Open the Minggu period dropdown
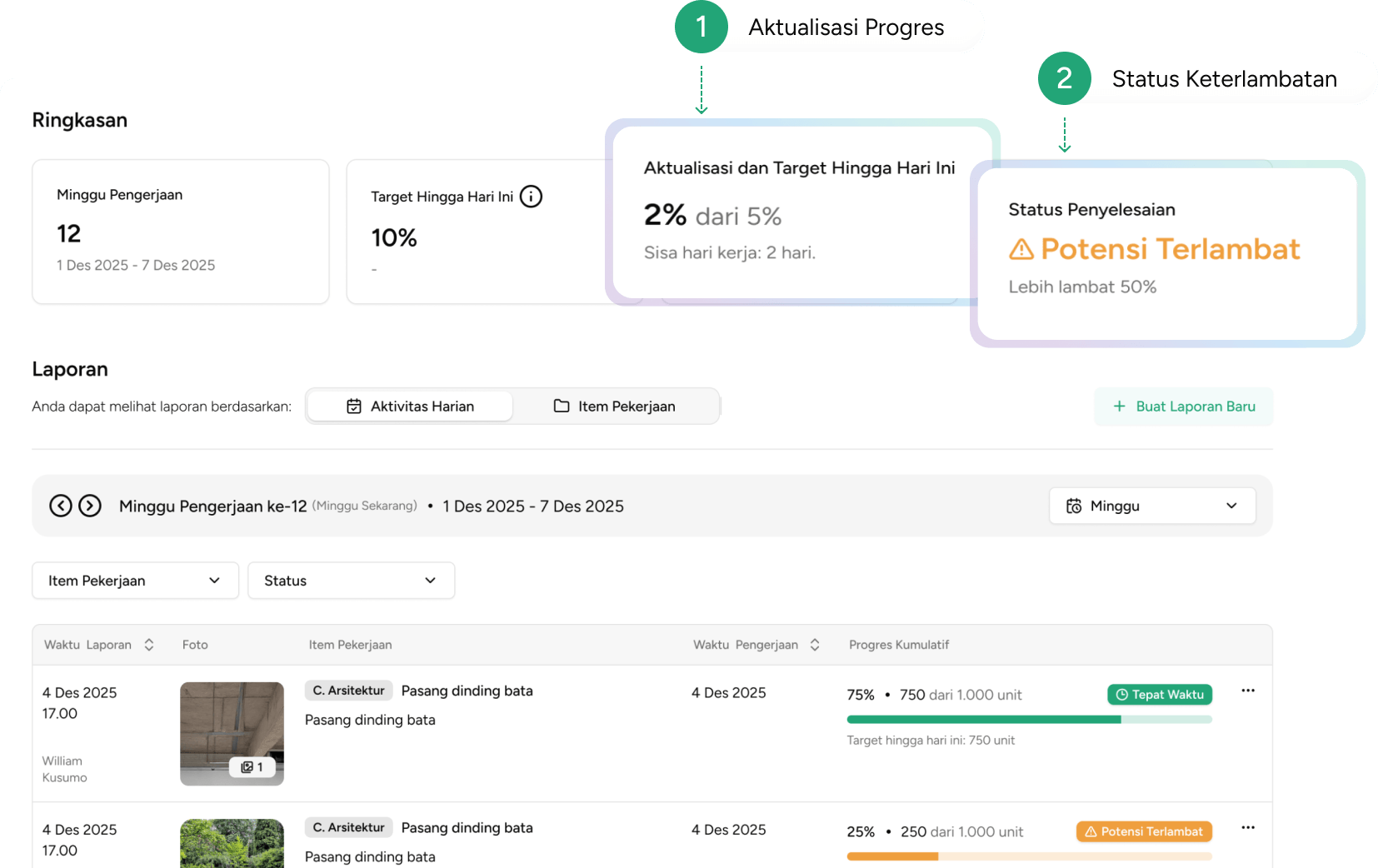Screen dimensions: 1378x868 tap(1152, 506)
